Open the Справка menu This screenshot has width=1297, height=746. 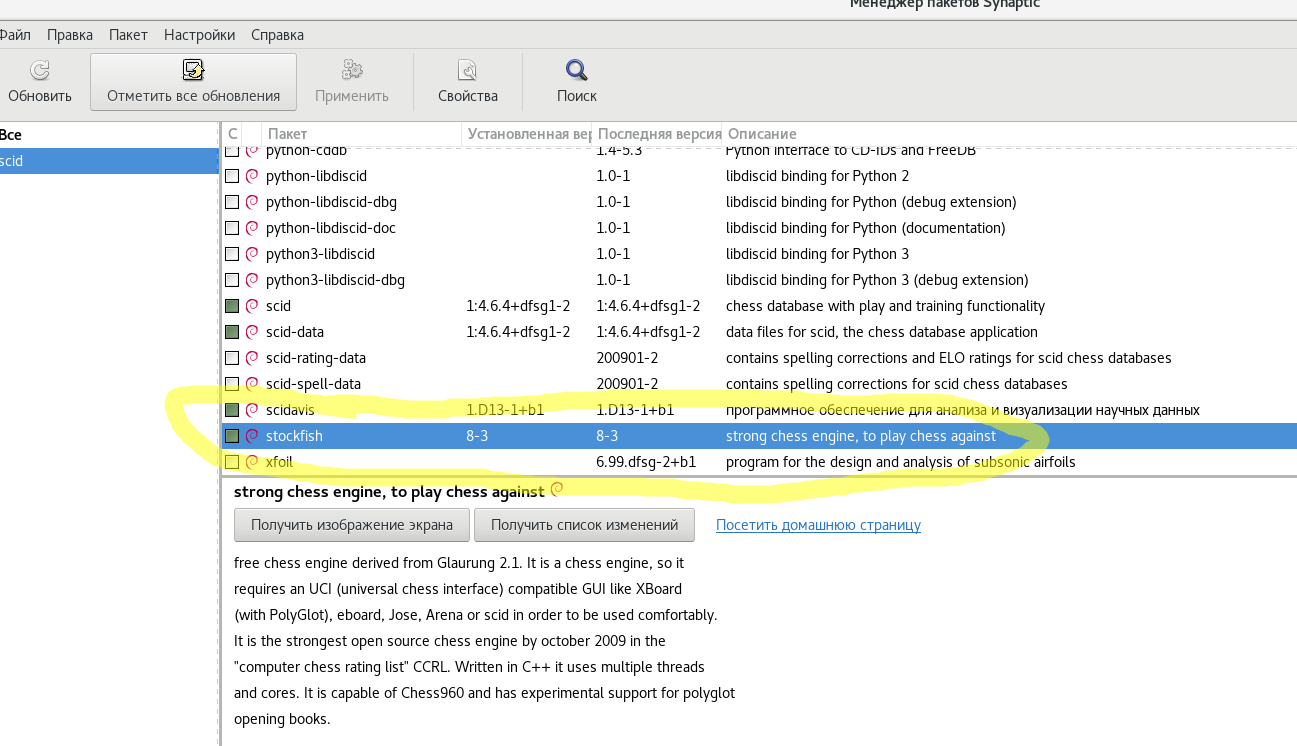click(x=277, y=35)
